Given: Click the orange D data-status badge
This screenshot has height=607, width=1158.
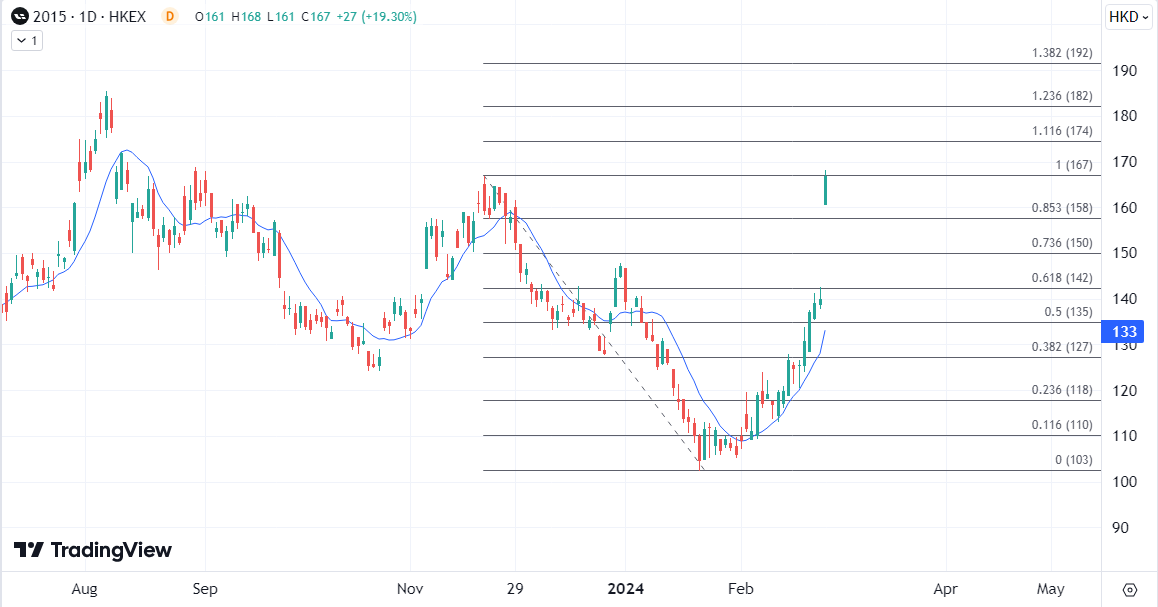Looking at the screenshot, I should (x=170, y=16).
